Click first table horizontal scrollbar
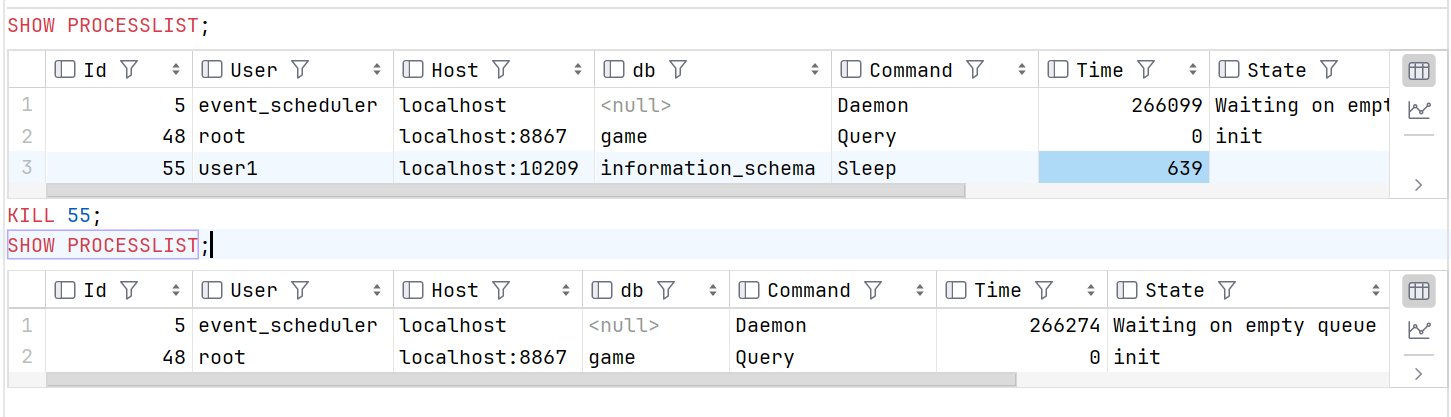1451x417 pixels. [x=506, y=190]
